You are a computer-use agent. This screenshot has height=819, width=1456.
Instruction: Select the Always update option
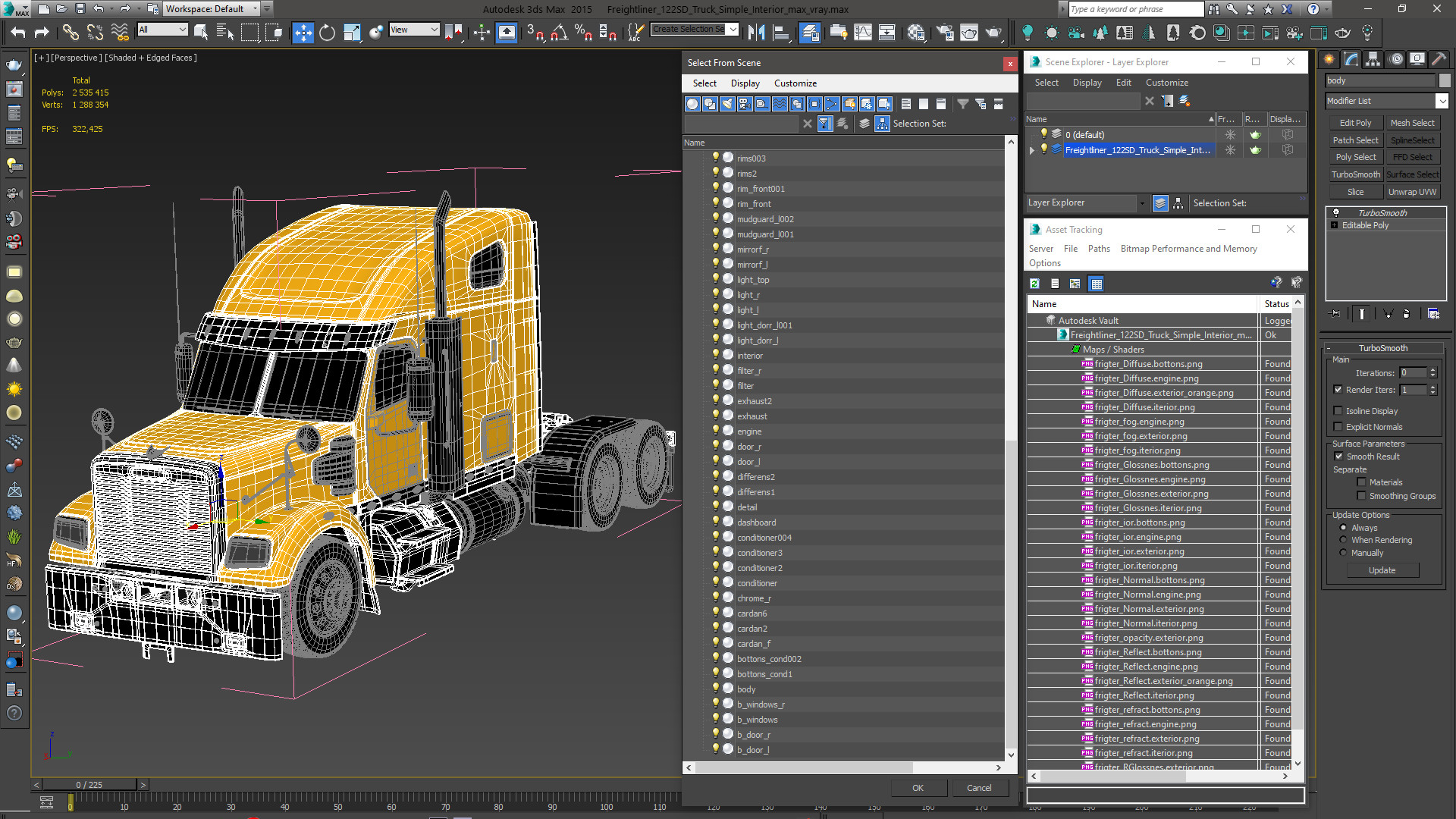(1343, 528)
